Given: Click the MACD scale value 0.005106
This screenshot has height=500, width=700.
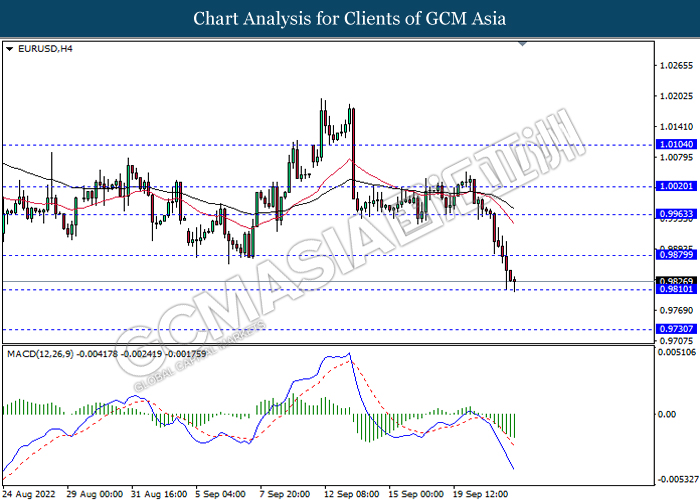Looking at the screenshot, I should point(677,352).
